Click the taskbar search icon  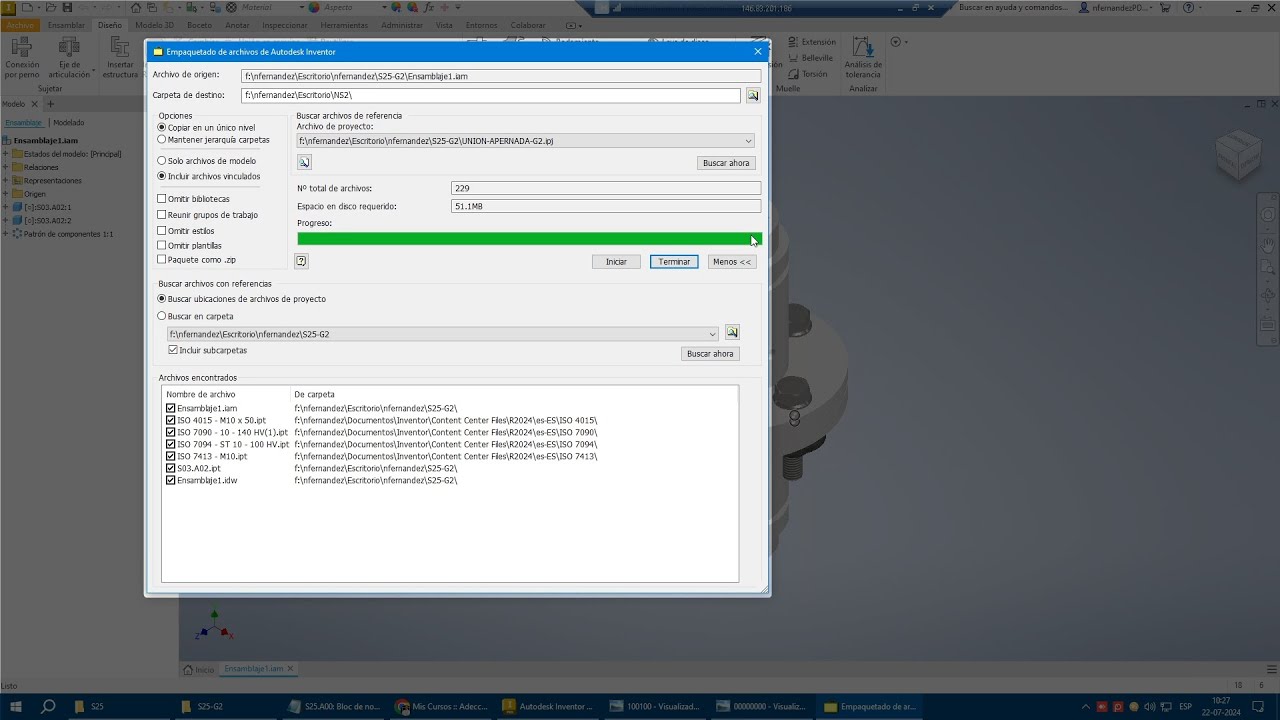(48, 706)
